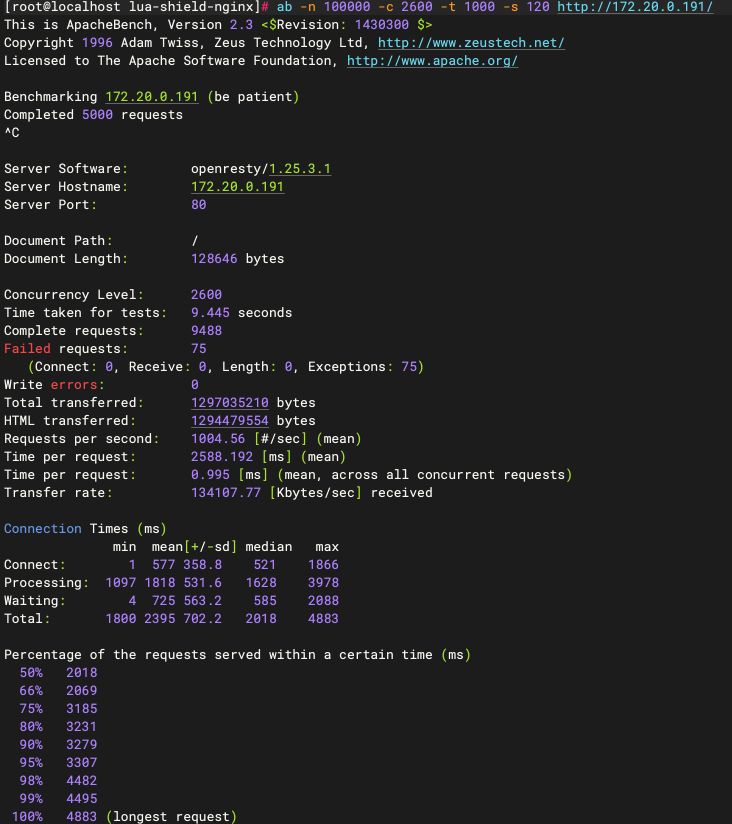This screenshot has width=732, height=824.
Task: Click the red Failed requests label
Action: tap(27, 349)
